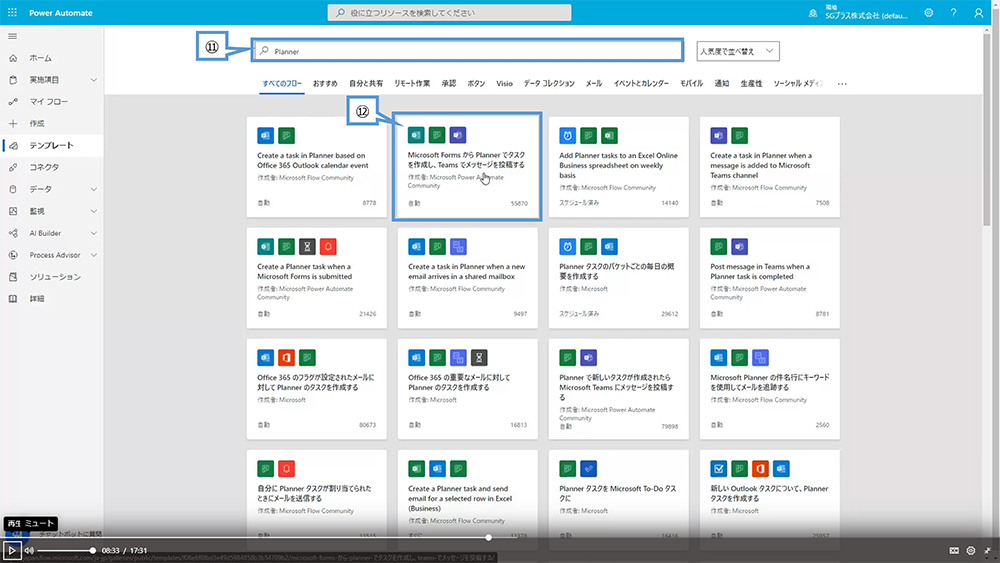Click the My flows icon
Image resolution: width=1000 pixels, height=563 pixels.
click(x=13, y=102)
